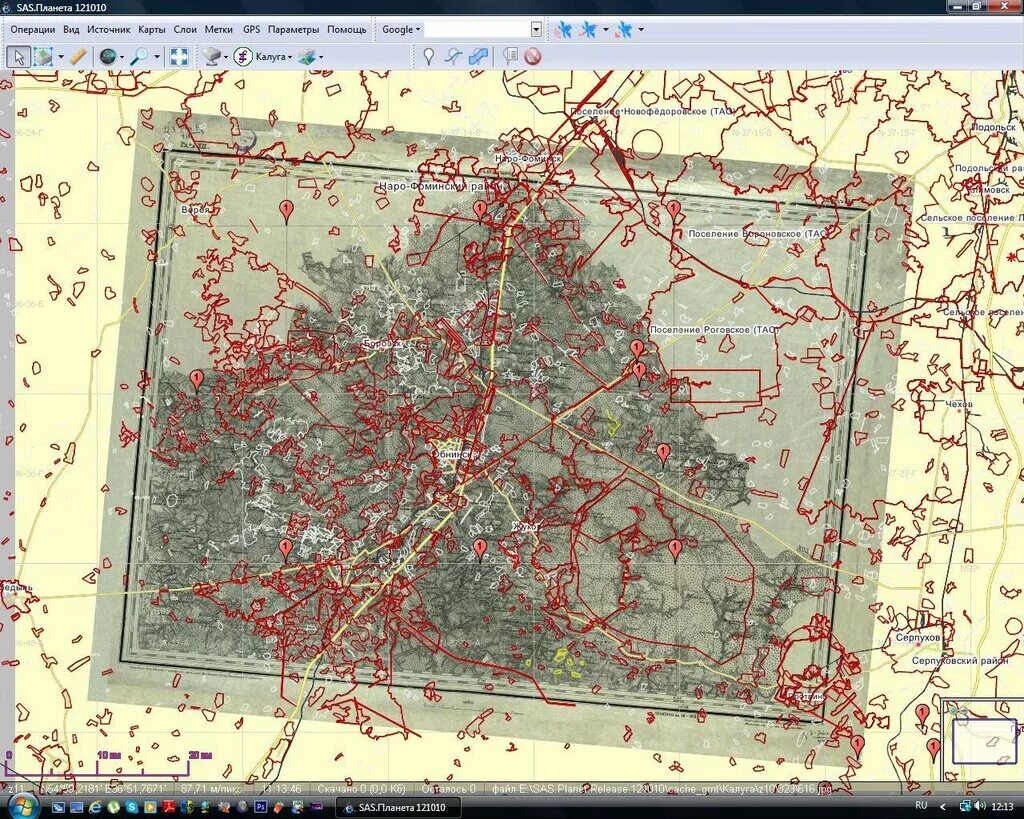Click the RU language indicator
Viewport: 1024px width, 819px height.
[921, 806]
